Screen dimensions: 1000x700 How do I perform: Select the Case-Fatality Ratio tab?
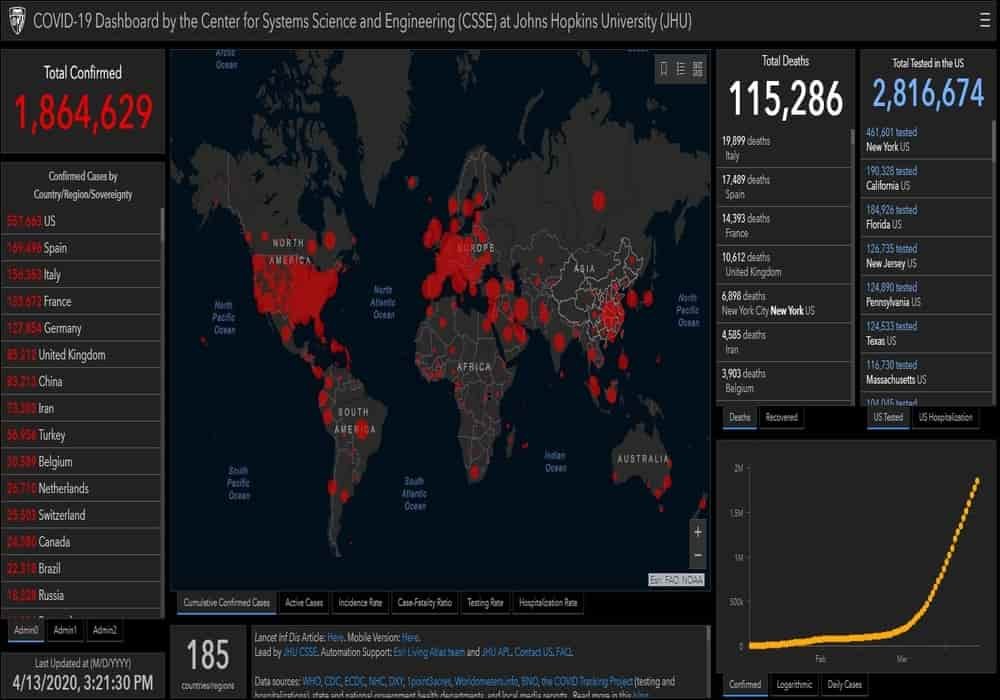click(x=424, y=602)
